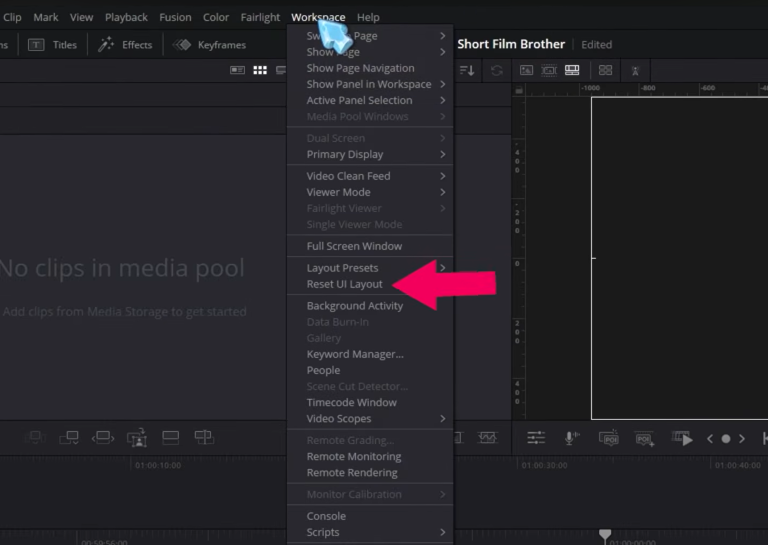
Task: Open the Fusion menu
Action: pos(175,17)
